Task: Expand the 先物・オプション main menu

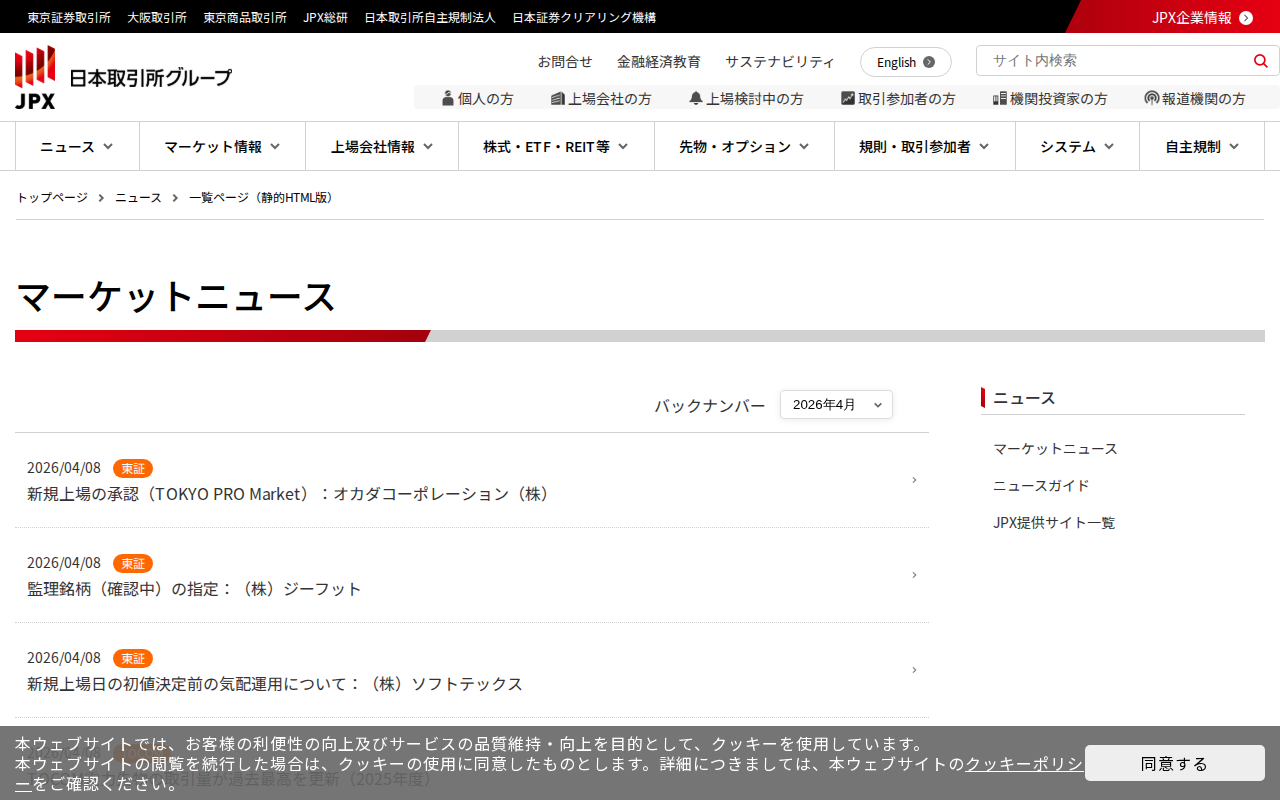Action: 744,146
